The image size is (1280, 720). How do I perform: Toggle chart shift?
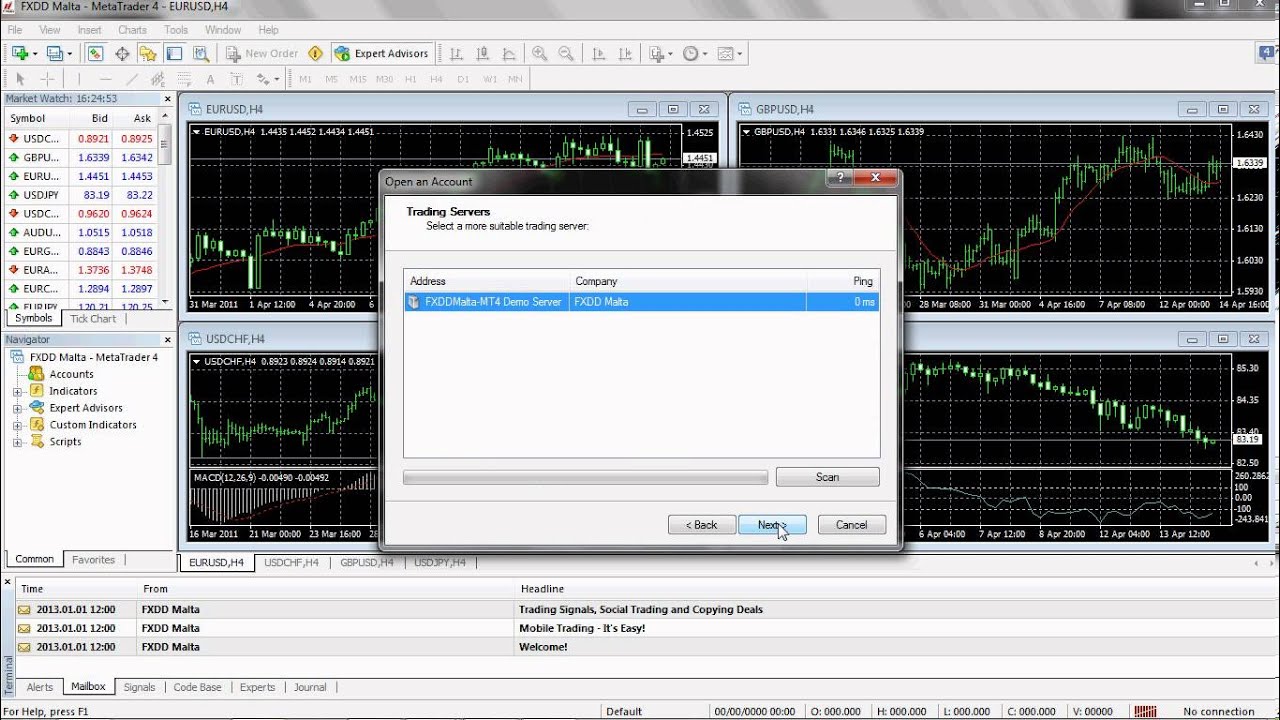click(624, 53)
